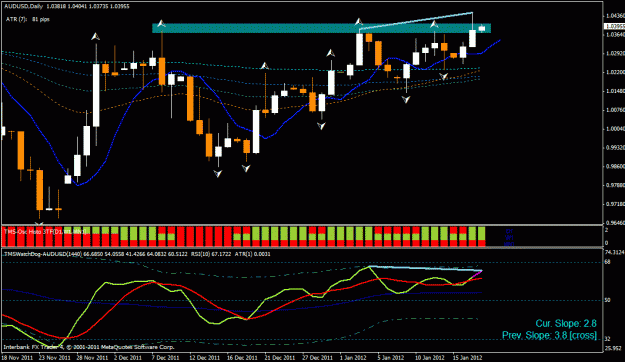Click the oscillator scale value 68
The width and height of the screenshot is (625, 362).
[607, 262]
